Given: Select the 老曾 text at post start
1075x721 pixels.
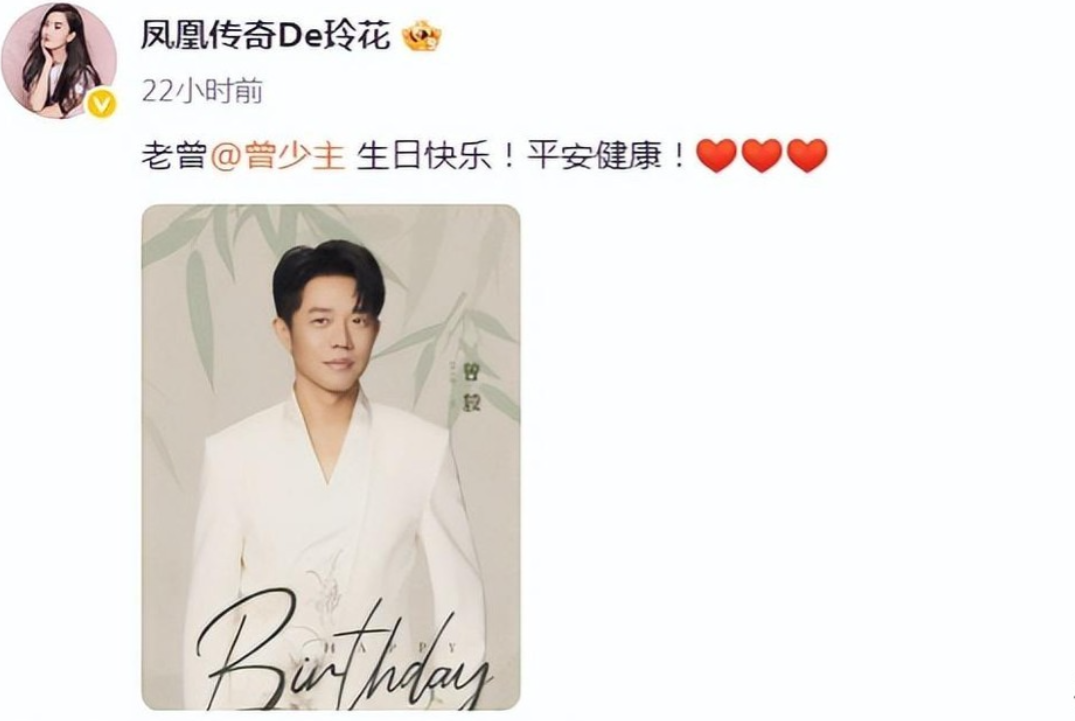Looking at the screenshot, I should point(175,156).
